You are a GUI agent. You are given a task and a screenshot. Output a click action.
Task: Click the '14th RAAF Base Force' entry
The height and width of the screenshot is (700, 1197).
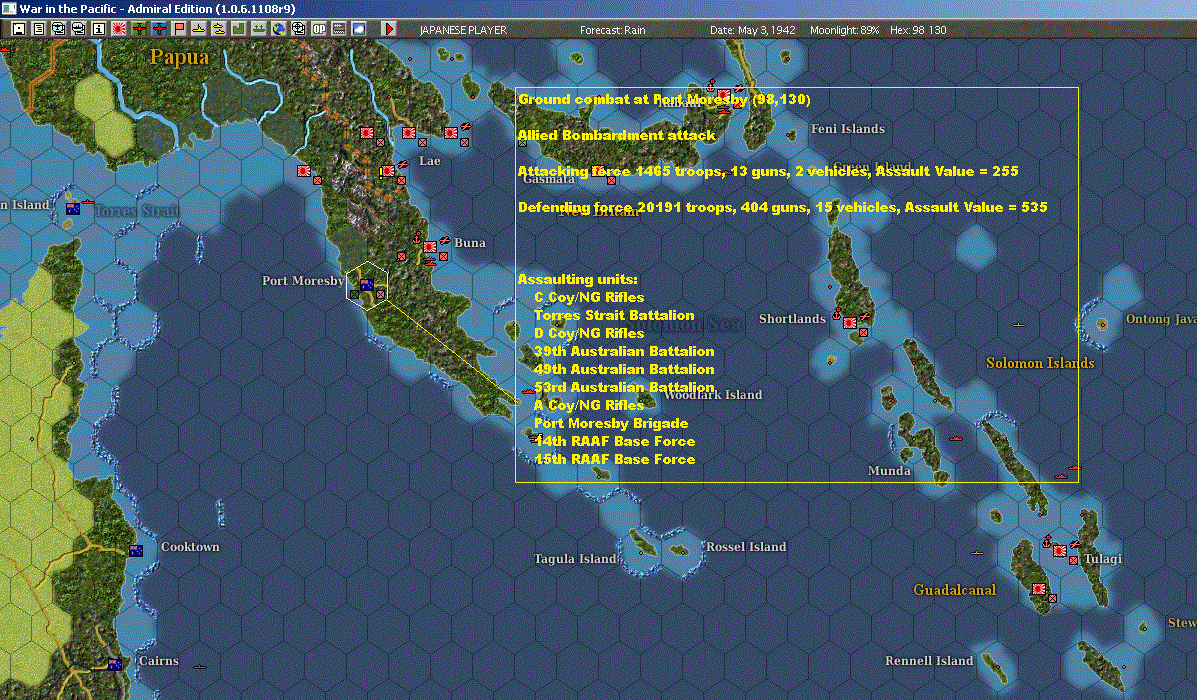[615, 441]
